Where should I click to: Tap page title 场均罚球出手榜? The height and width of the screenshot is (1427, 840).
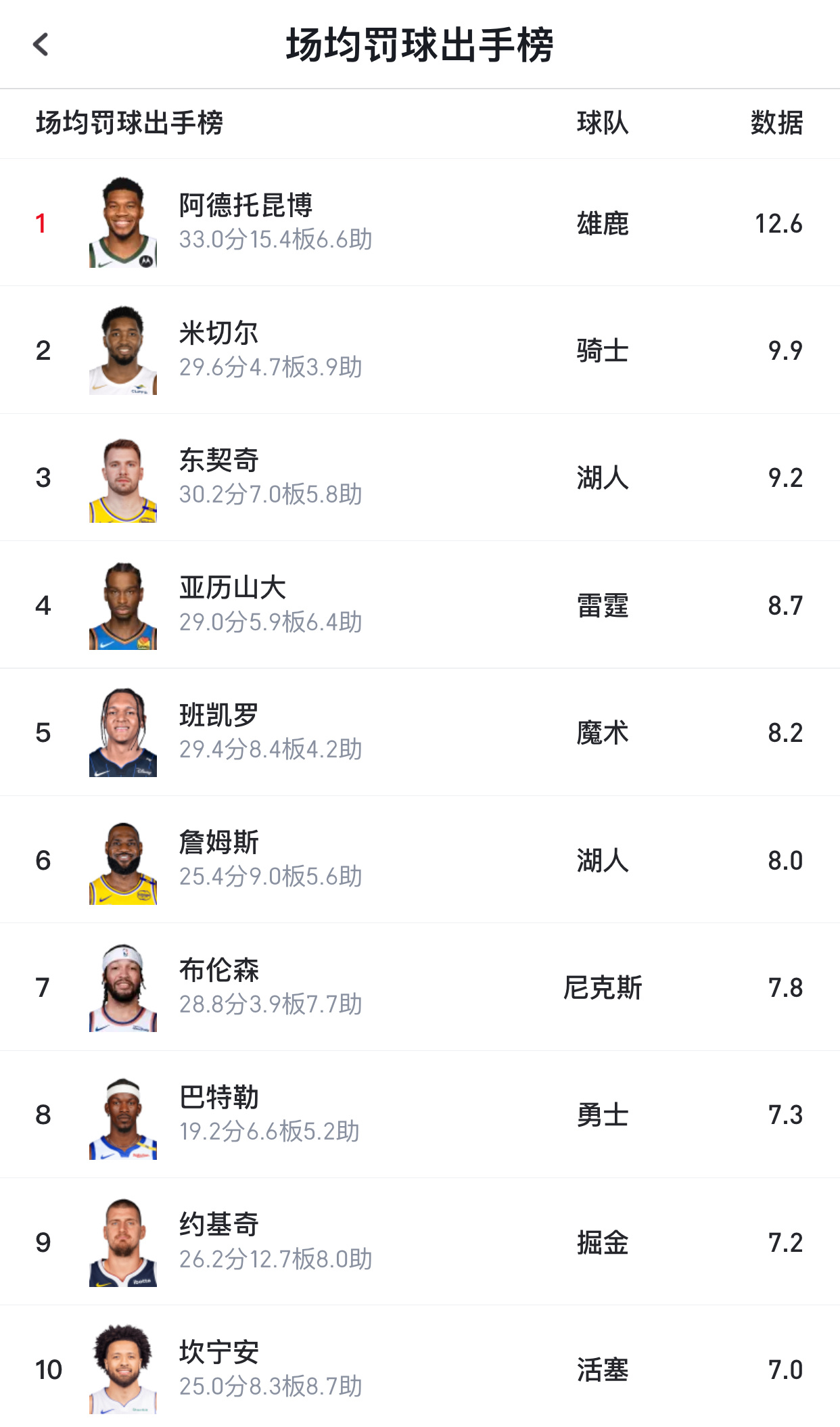(420, 45)
